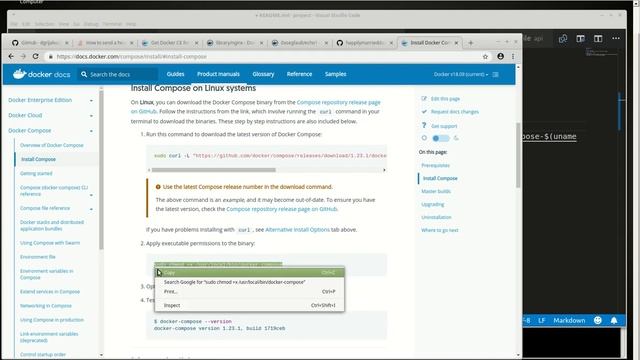Choose Search Google for selected text
Viewport: 640px width, 360px height.
tap(249, 282)
